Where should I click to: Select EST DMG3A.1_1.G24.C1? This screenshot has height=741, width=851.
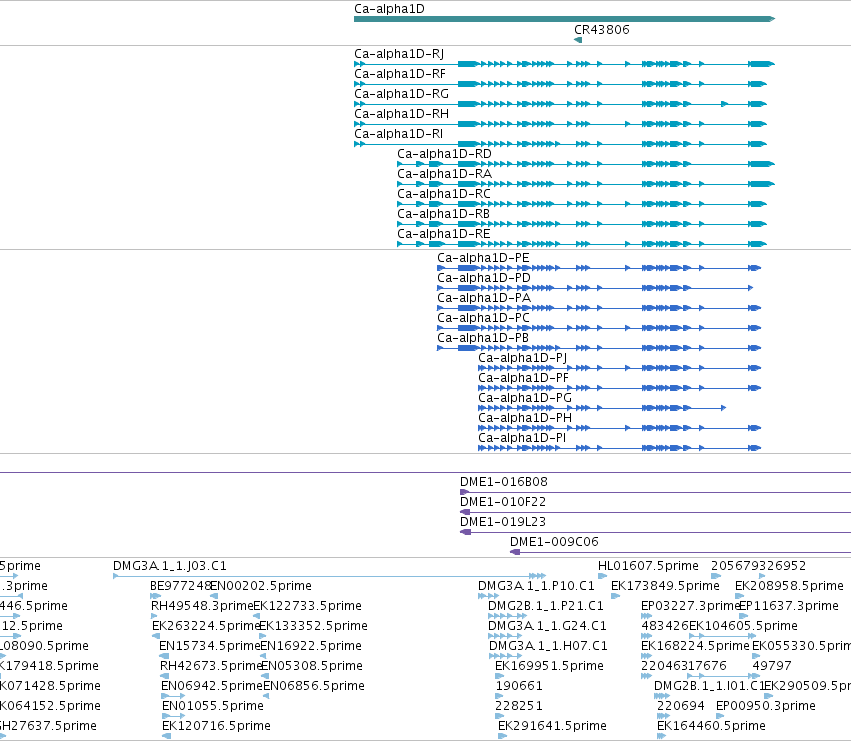[x=505, y=636]
